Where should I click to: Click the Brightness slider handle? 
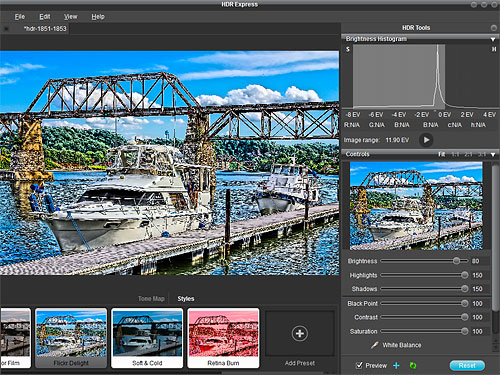click(456, 261)
